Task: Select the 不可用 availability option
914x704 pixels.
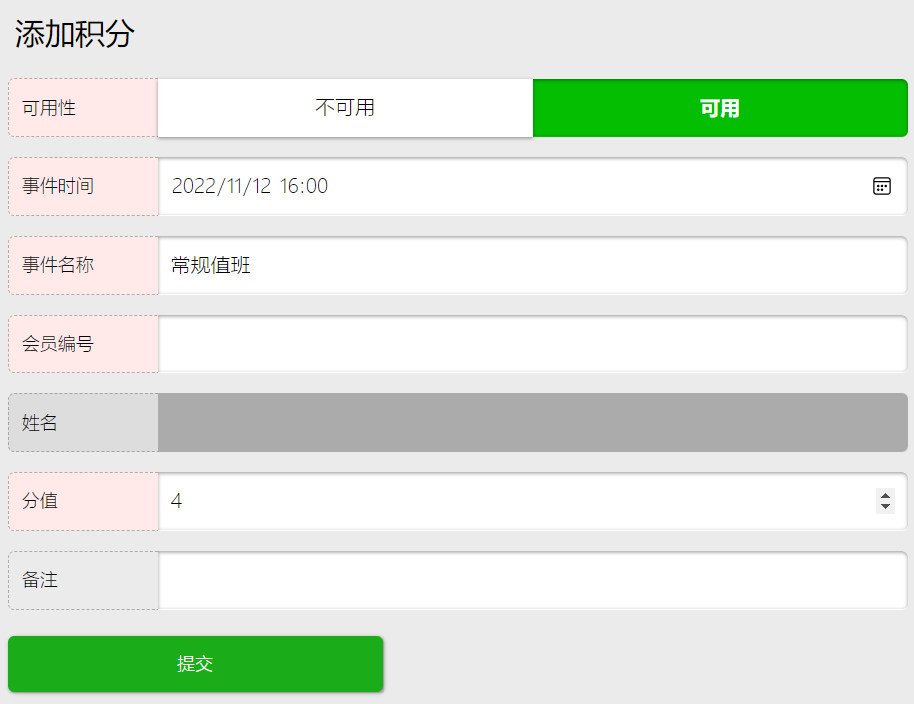Action: (345, 108)
